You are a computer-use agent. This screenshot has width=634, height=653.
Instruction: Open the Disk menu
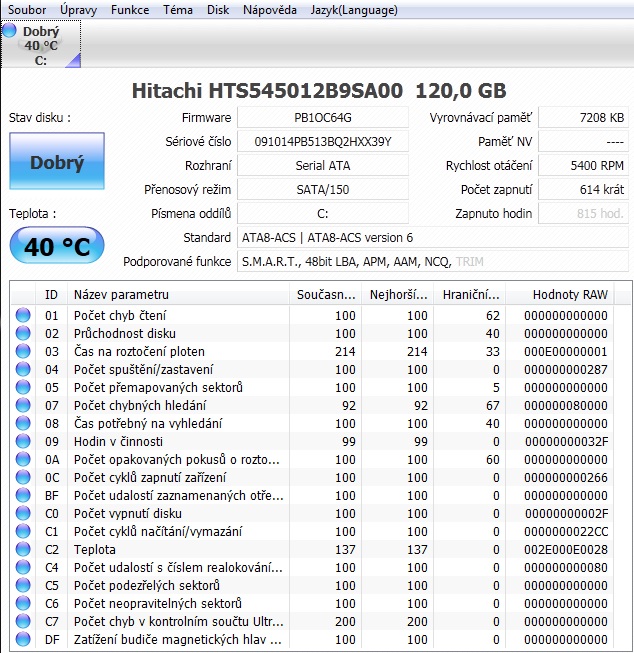click(x=218, y=10)
